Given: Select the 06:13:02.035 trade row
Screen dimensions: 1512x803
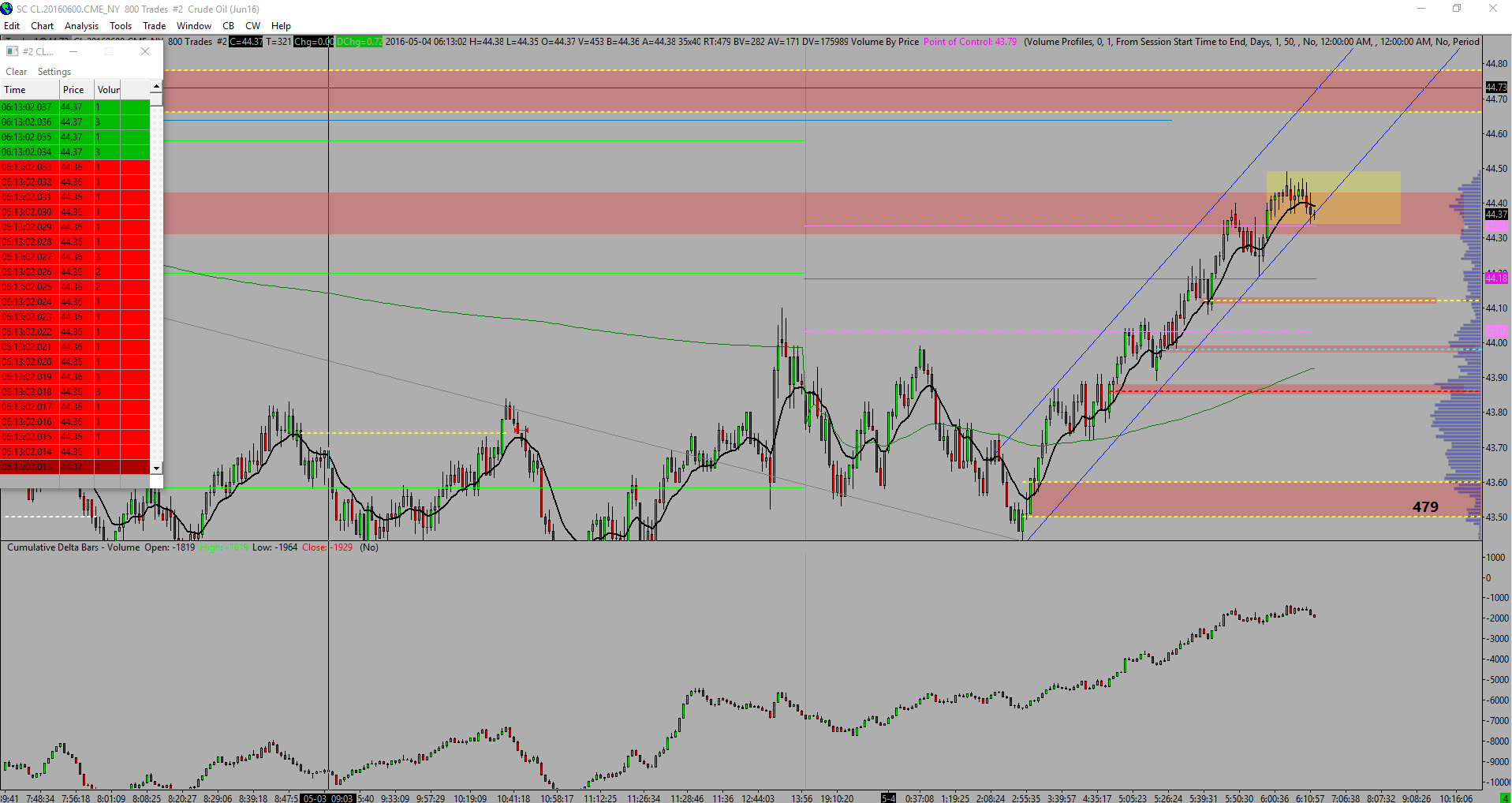Looking at the screenshot, I should pos(75,137).
